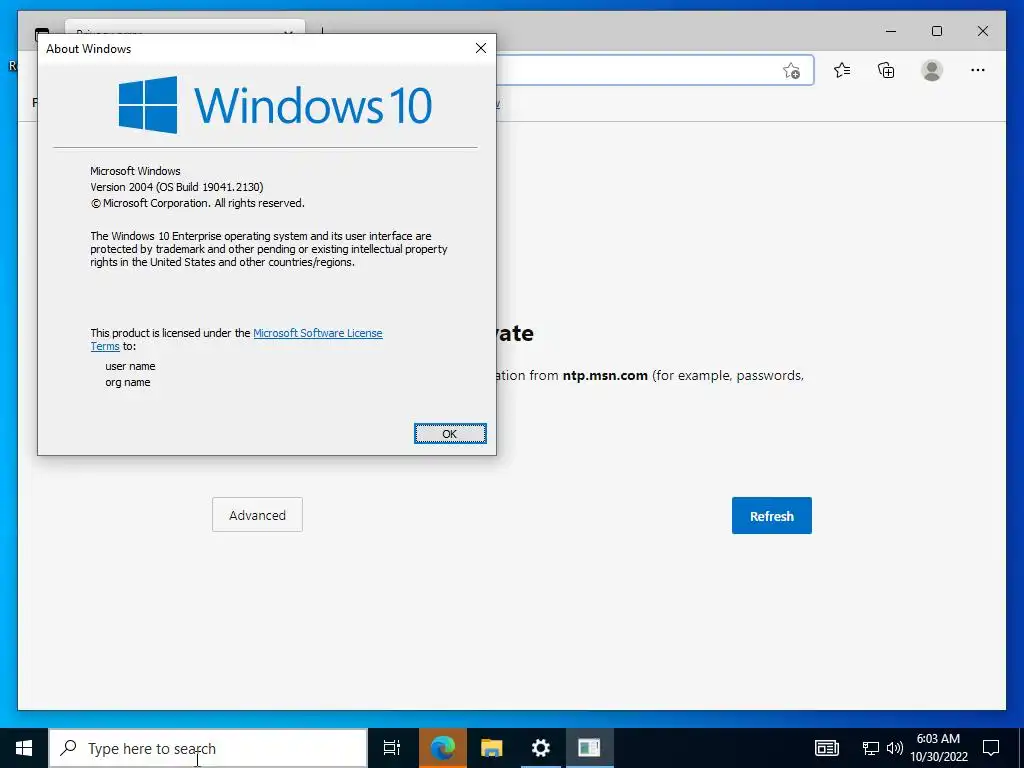
Task: Open the Action Center notifications icon
Action: tap(991, 748)
